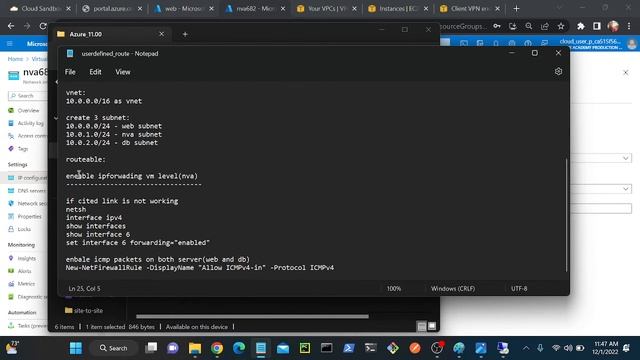Viewport: 640px width, 360px height.
Task: Open Tags in Azure sidebar
Action: (x=22, y=149)
